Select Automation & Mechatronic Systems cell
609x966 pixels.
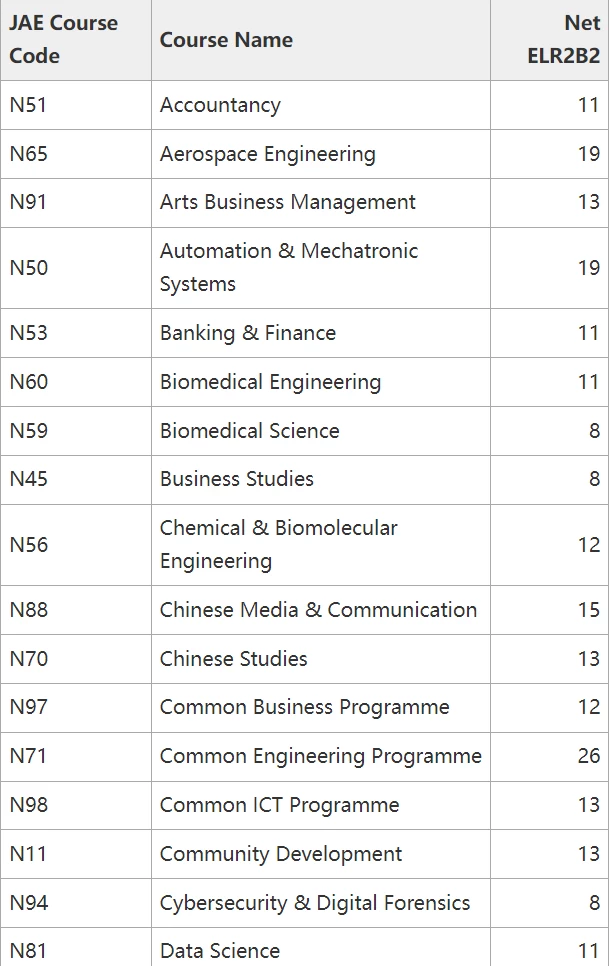tap(321, 268)
